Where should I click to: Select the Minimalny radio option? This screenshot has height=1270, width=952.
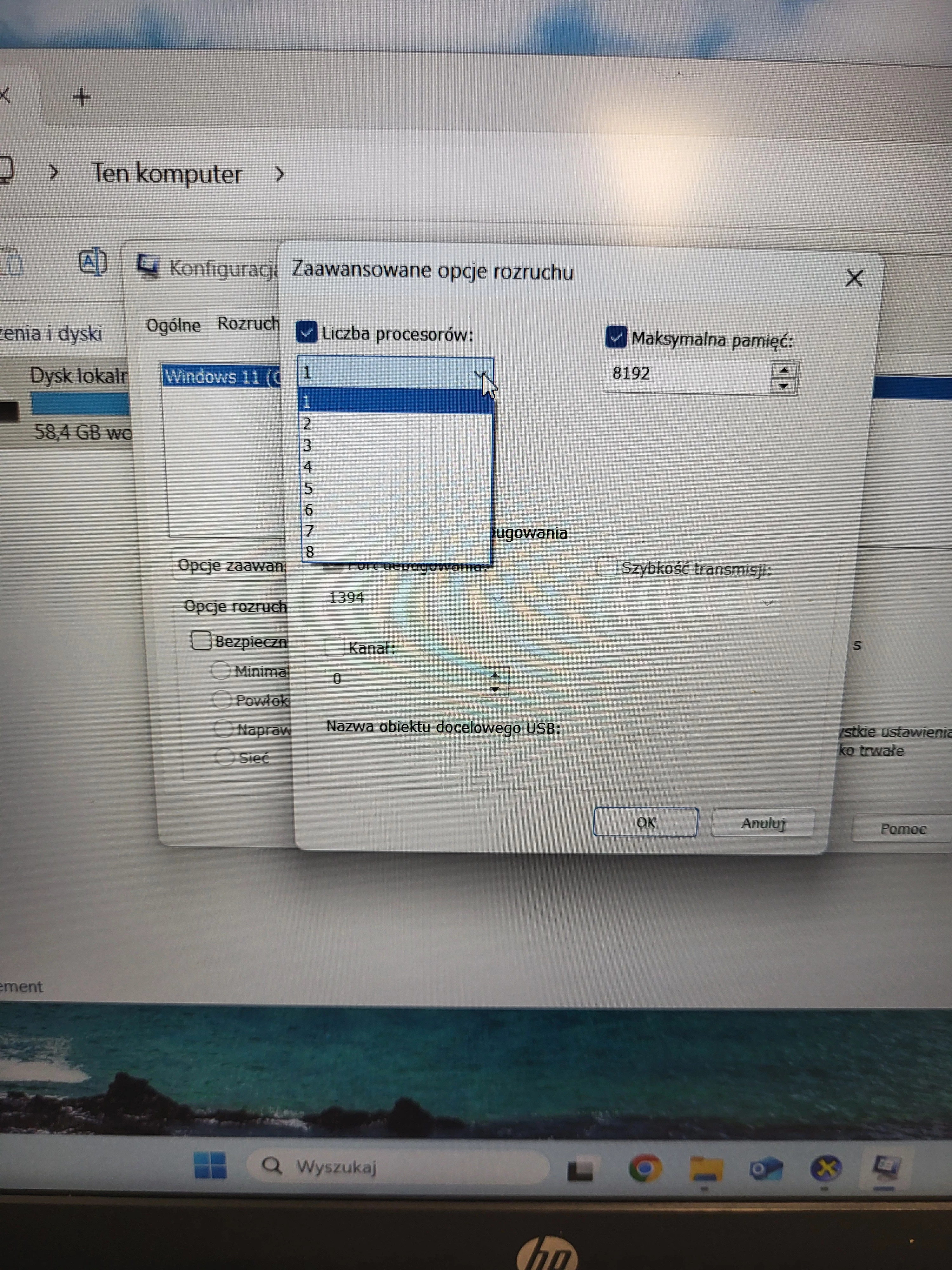[x=221, y=670]
